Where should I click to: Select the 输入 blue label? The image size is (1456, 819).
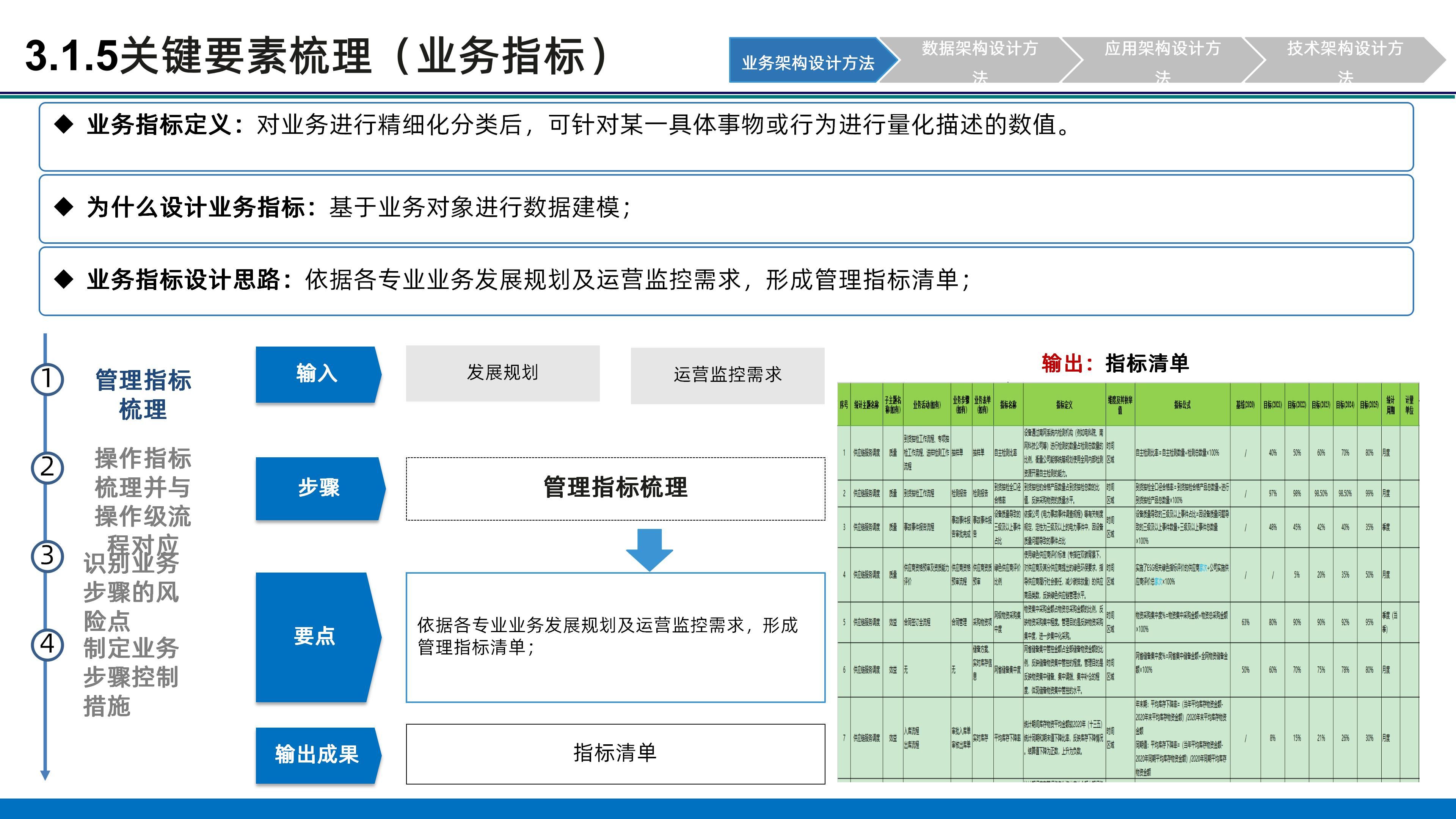click(x=318, y=374)
